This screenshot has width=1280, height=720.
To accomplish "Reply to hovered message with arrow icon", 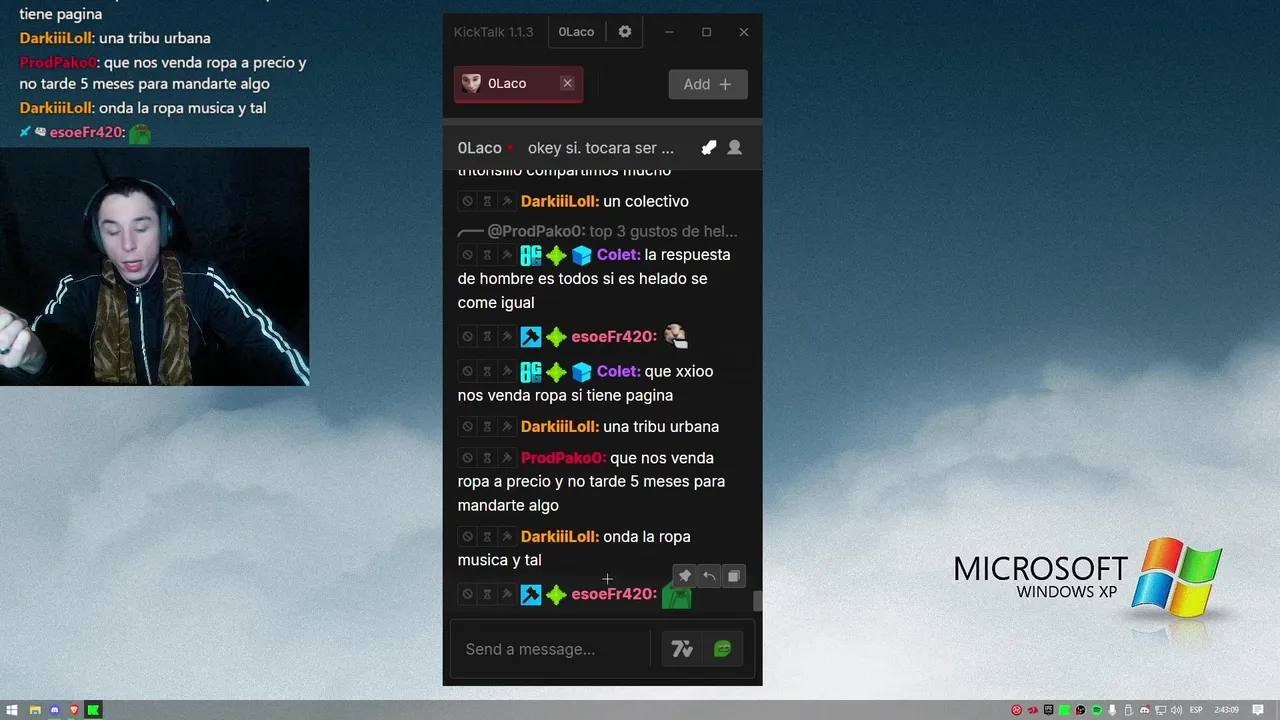I will 709,576.
